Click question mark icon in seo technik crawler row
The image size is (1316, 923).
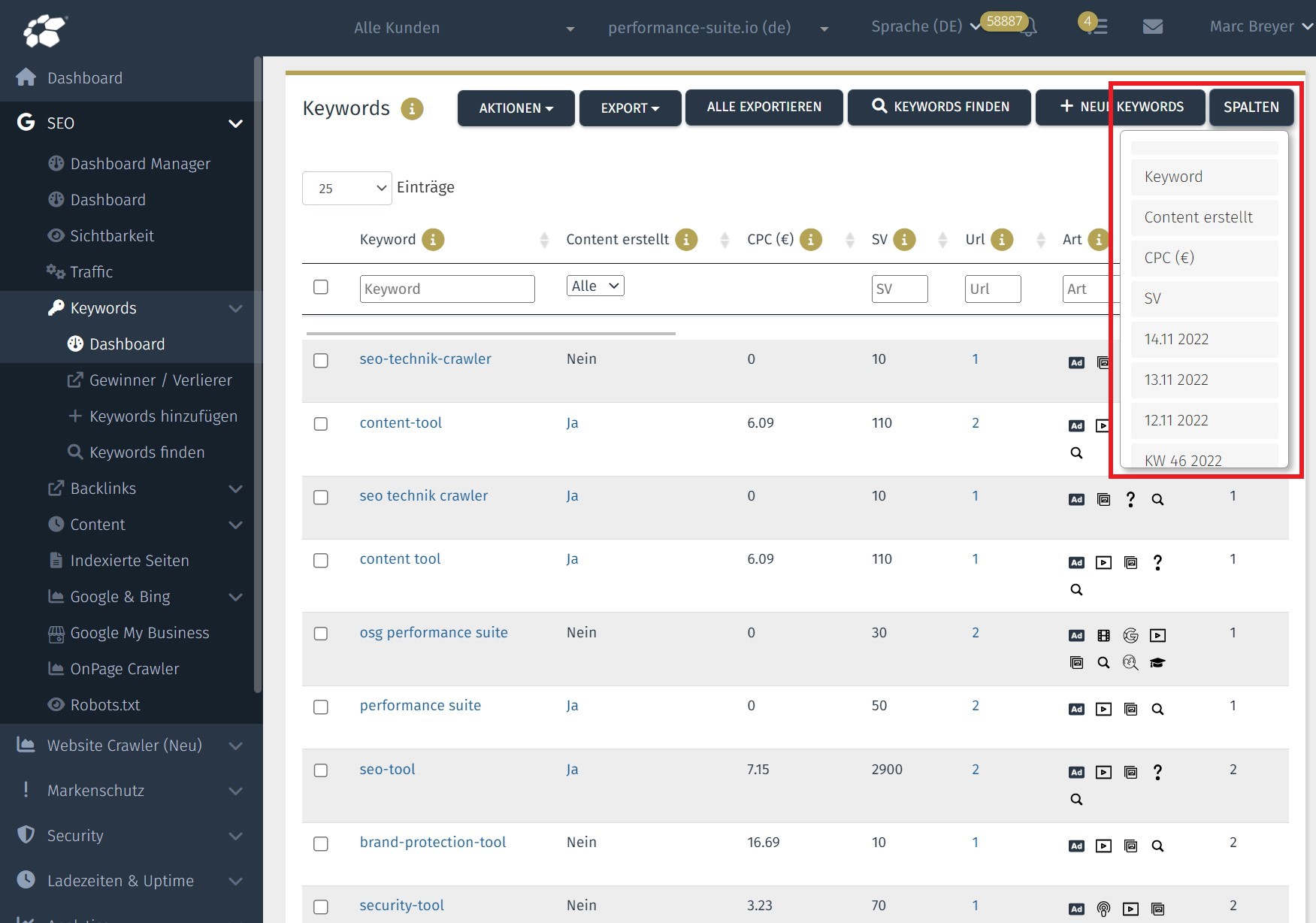point(1130,500)
